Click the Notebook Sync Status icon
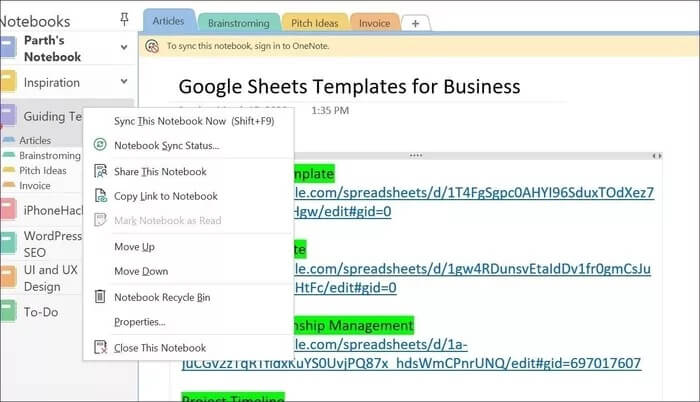 (100, 145)
